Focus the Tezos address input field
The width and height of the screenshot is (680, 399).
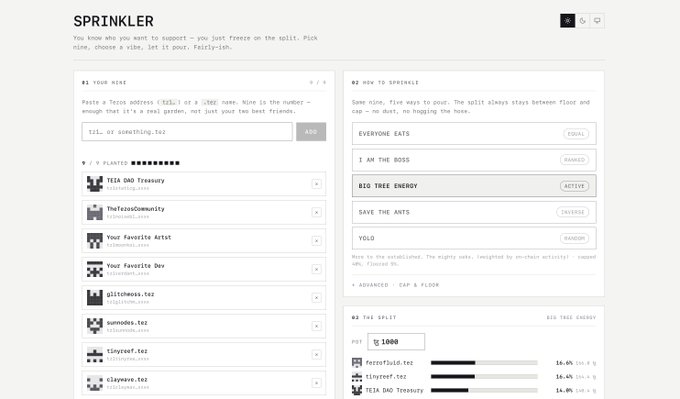pos(187,131)
